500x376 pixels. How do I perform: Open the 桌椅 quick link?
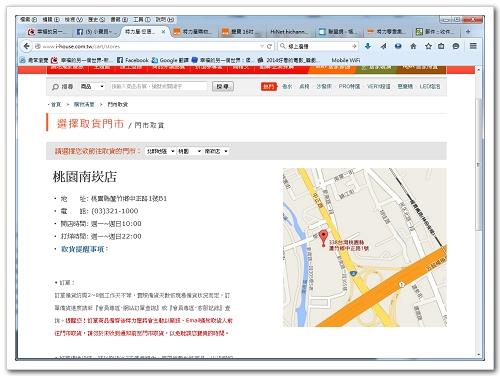click(304, 86)
